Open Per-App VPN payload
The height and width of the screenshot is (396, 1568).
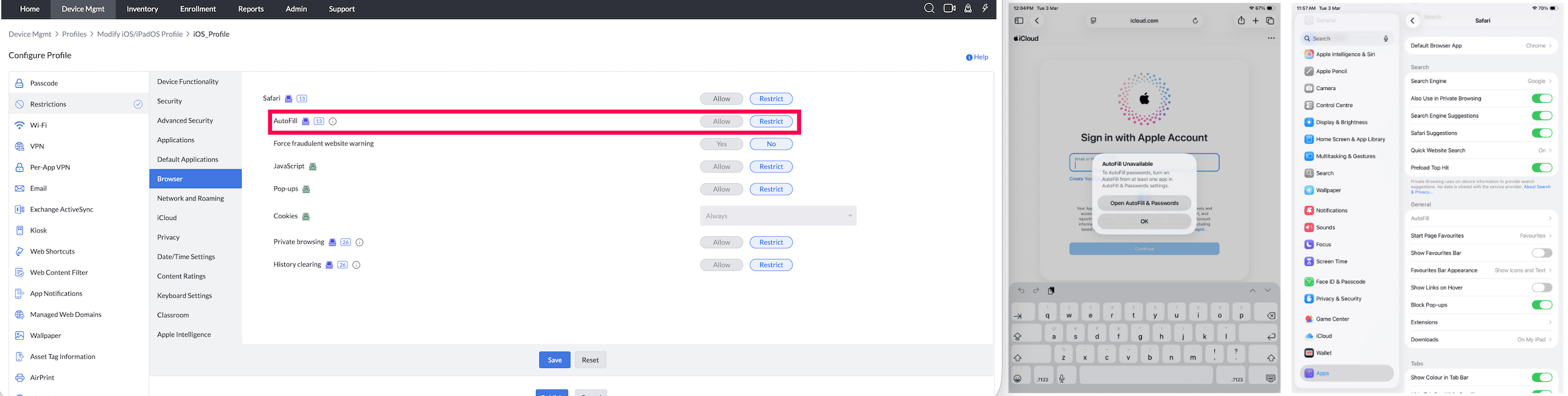[x=79, y=167]
